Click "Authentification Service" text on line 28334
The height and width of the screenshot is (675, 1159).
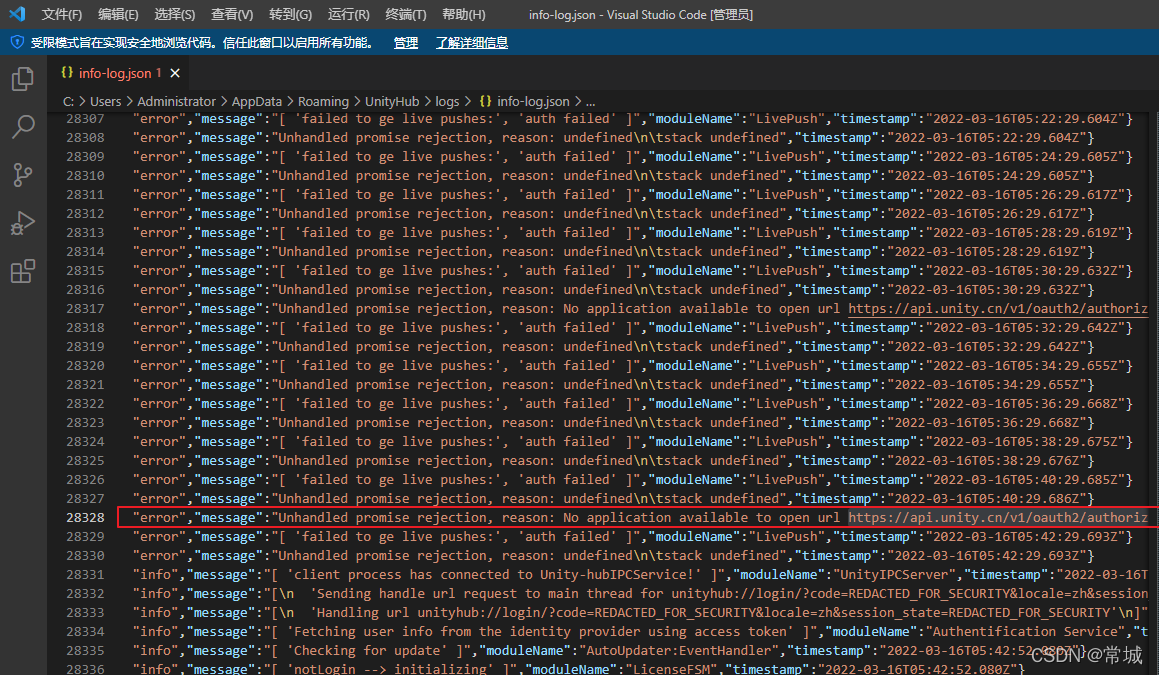pos(1024,631)
